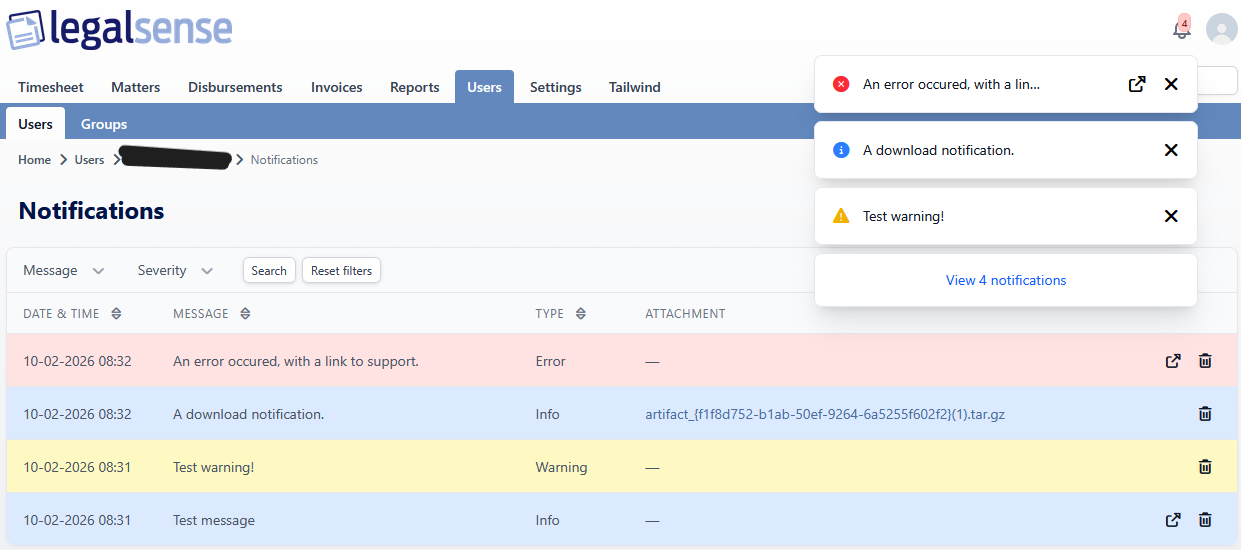This screenshot has height=550, width=1241.
Task: Open link on Test message row
Action: (x=1173, y=520)
